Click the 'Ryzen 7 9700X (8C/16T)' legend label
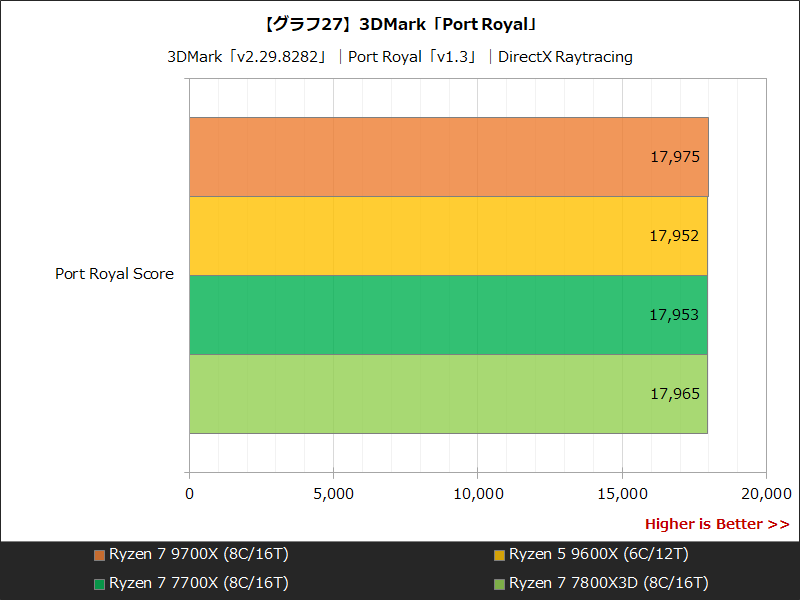This screenshot has height=600, width=800. click(199, 554)
